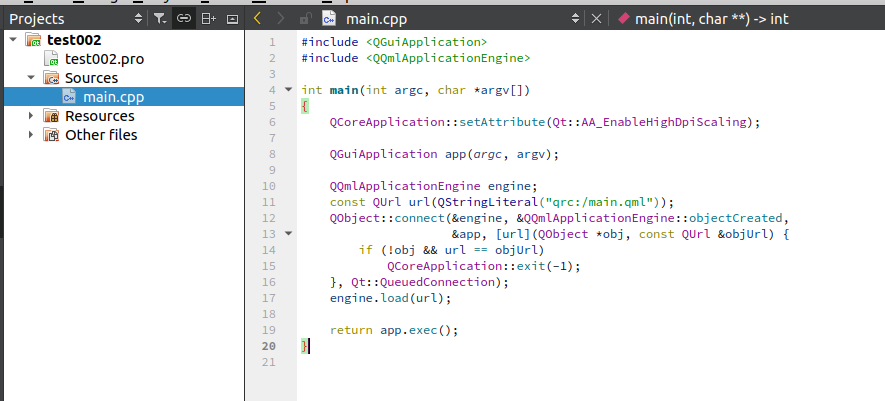Viewport: 885px width, 401px height.
Task: Click QQmlApplicationEngine in the second include
Action: point(448,58)
